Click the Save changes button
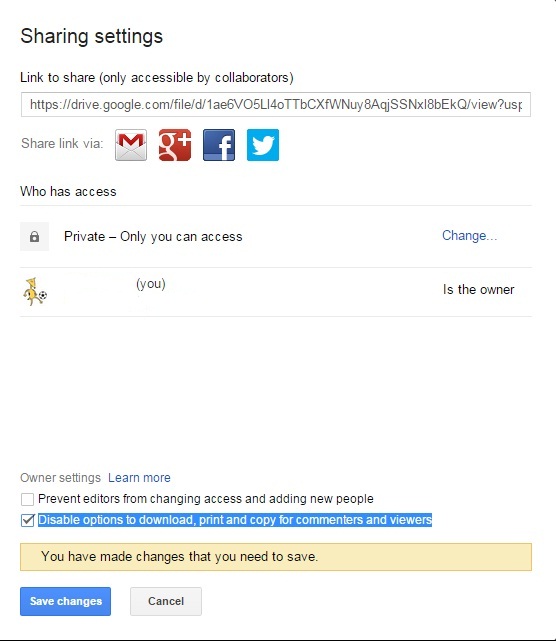This screenshot has height=644, width=556. click(x=65, y=601)
